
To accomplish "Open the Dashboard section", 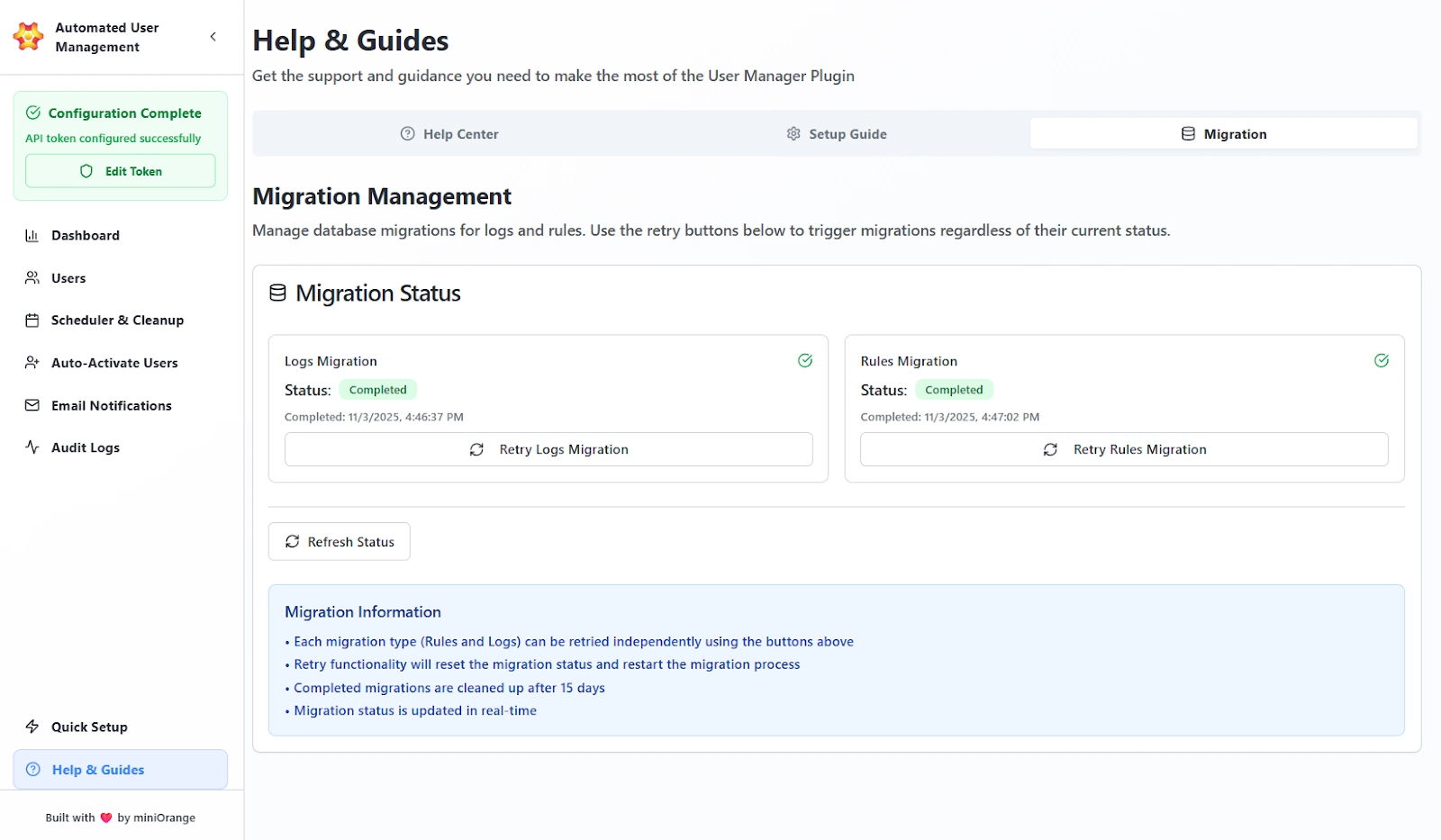I will 32,235.
